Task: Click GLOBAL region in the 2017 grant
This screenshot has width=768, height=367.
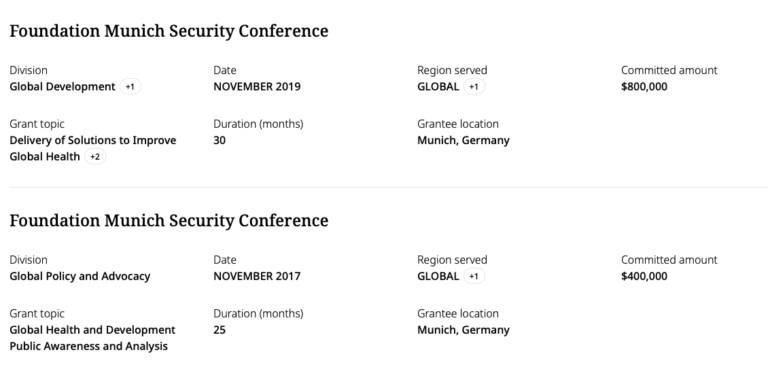Action: click(438, 276)
